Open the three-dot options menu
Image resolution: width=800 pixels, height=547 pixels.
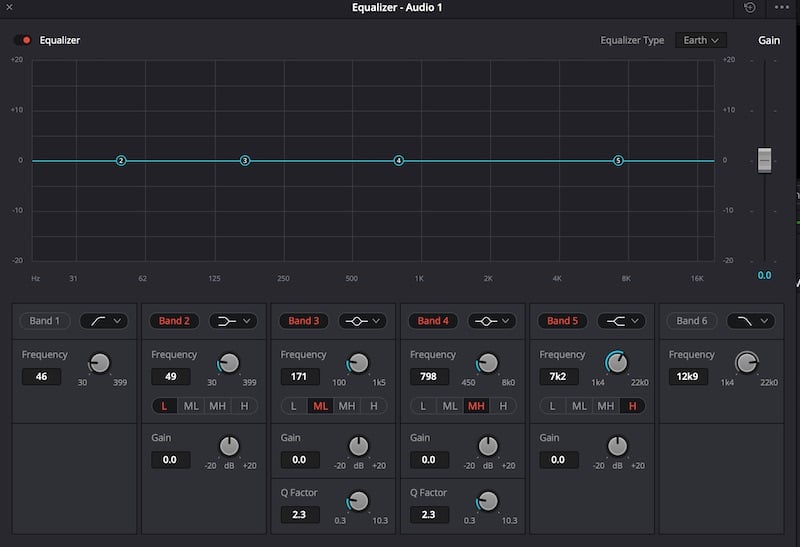(781, 8)
